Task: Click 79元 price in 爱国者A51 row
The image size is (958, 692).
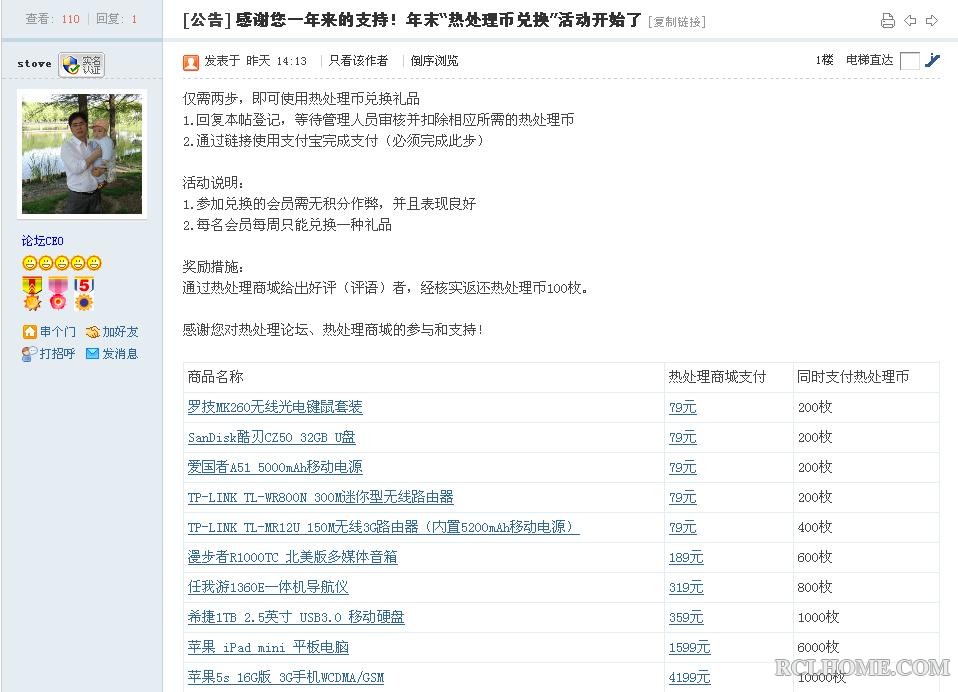Action: pyautogui.click(x=682, y=467)
